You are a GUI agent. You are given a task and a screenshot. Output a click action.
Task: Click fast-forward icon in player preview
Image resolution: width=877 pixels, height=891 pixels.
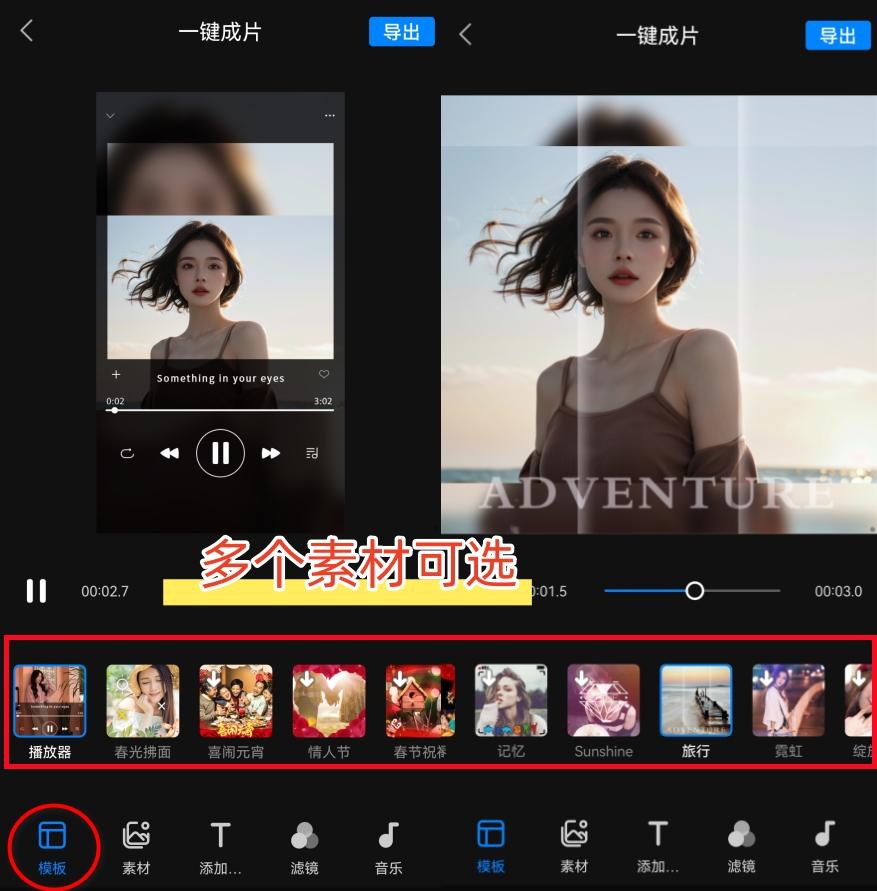(x=271, y=453)
